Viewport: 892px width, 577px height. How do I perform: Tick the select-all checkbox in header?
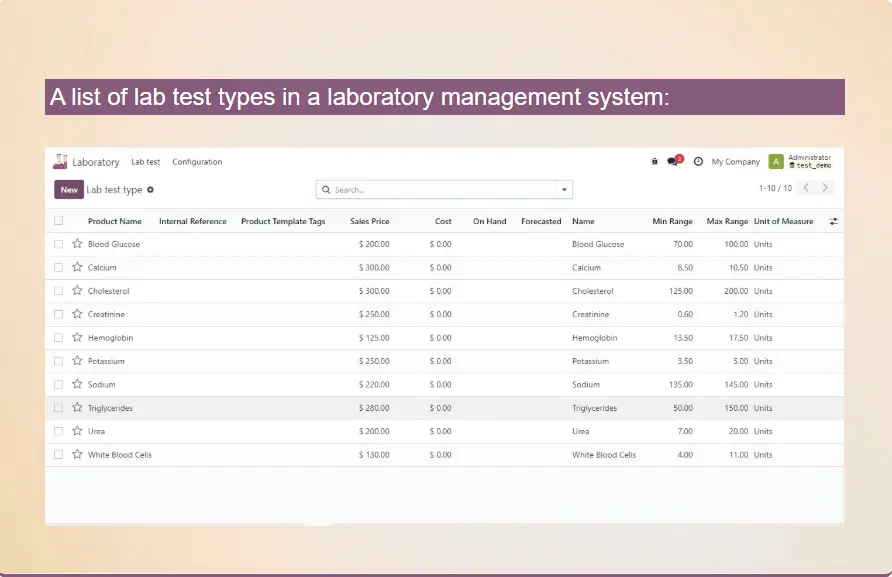pos(58,221)
